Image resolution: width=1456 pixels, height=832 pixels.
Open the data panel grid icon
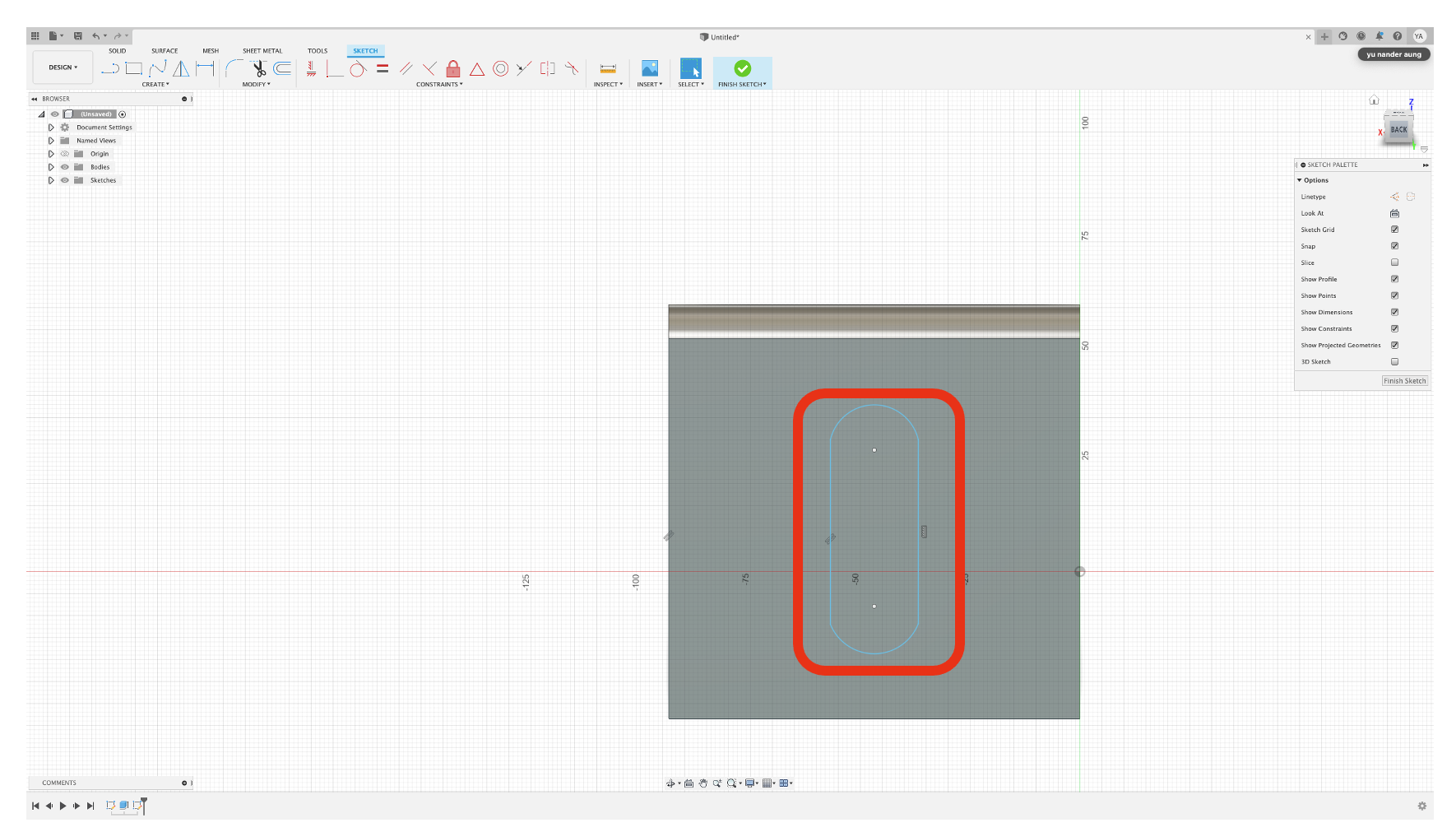click(x=35, y=36)
